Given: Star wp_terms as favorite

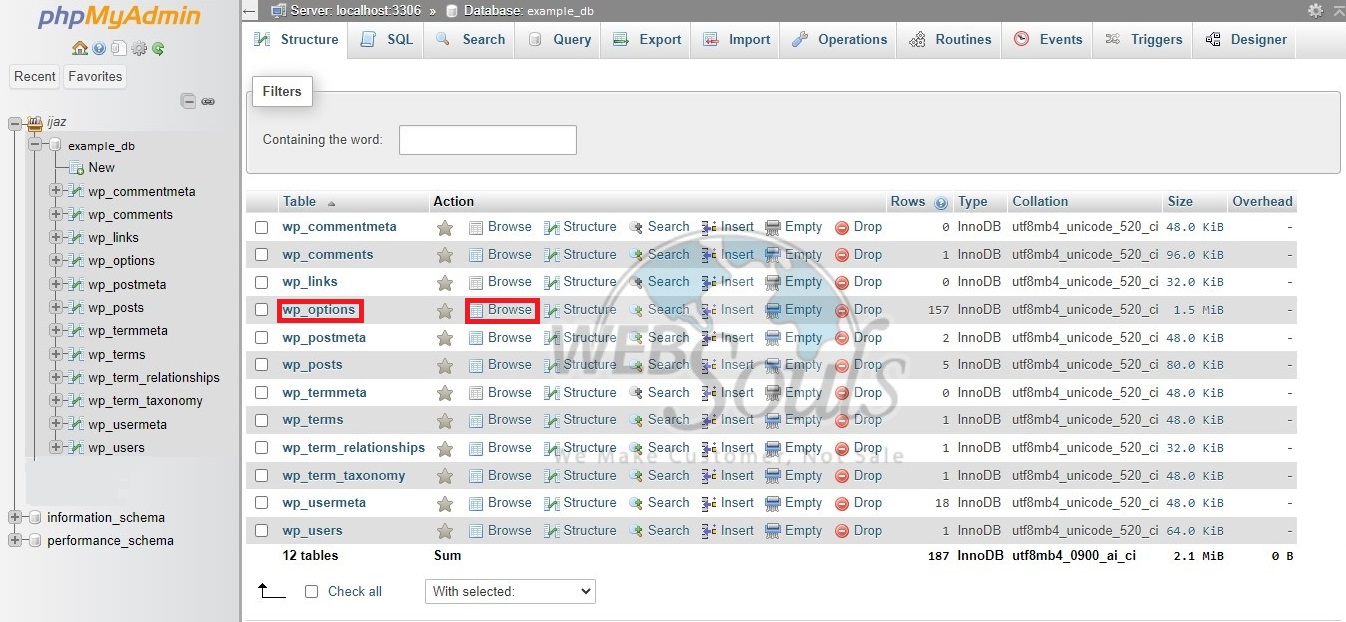Looking at the screenshot, I should pos(445,421).
